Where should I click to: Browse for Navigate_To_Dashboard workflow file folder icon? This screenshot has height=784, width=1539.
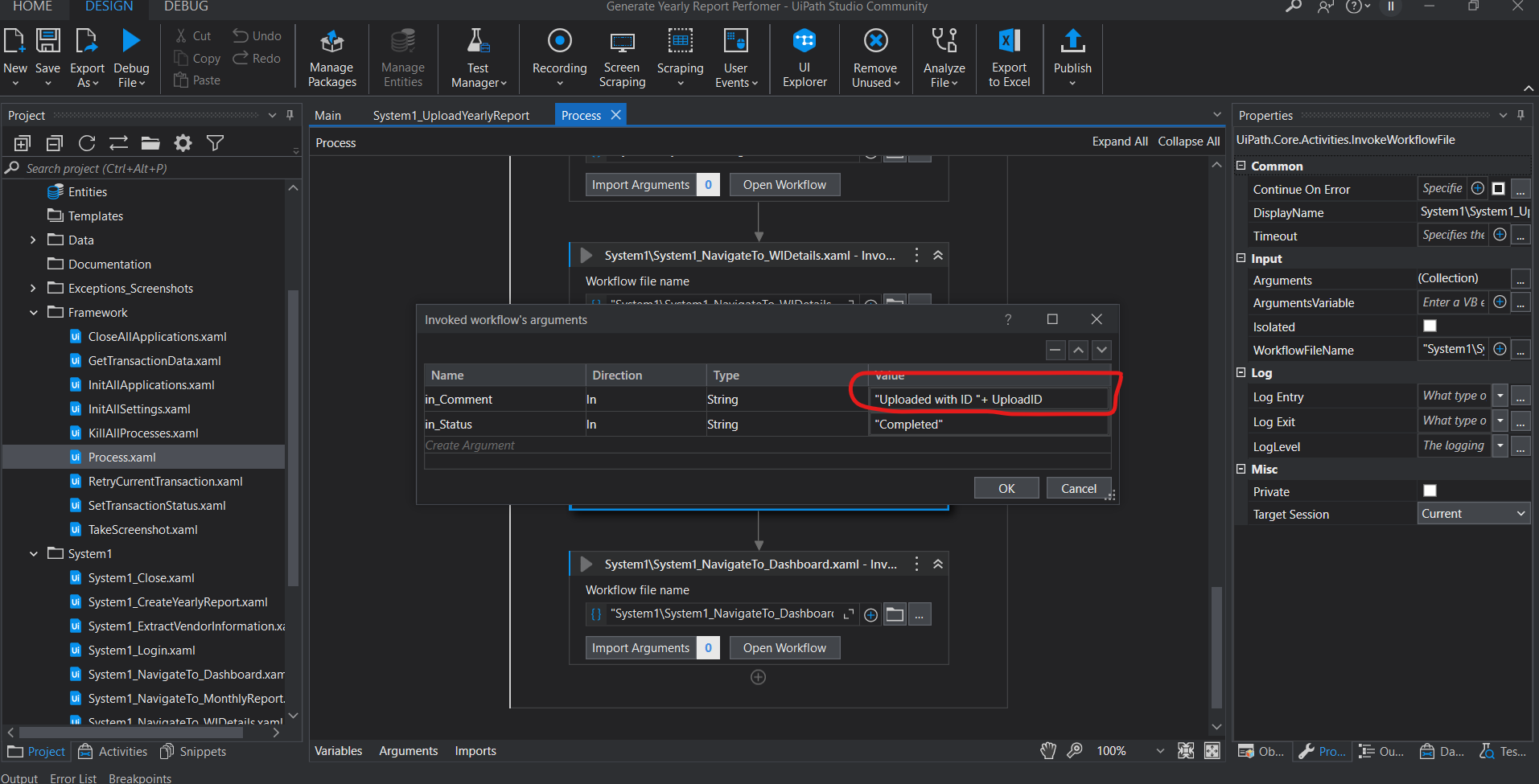(x=895, y=614)
